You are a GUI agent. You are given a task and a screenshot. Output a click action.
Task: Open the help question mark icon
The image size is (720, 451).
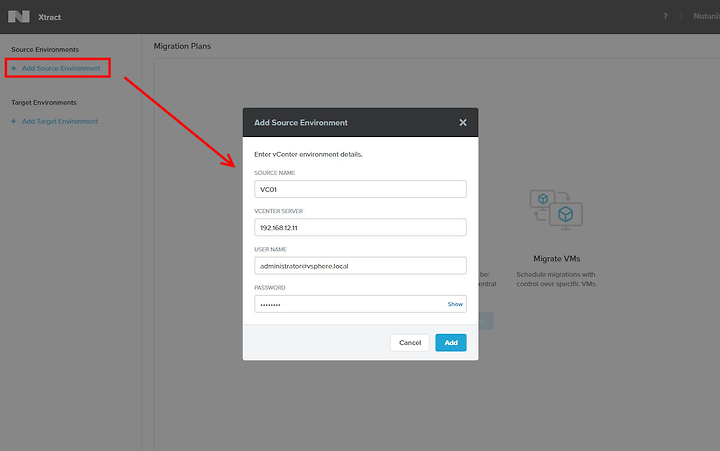click(665, 17)
